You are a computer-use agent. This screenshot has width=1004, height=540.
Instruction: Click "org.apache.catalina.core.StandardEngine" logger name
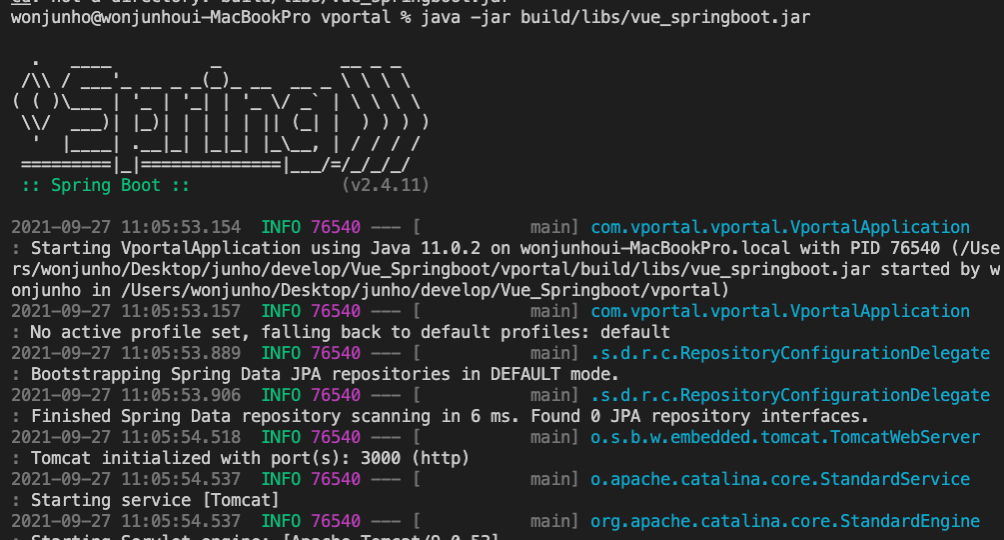point(785,521)
